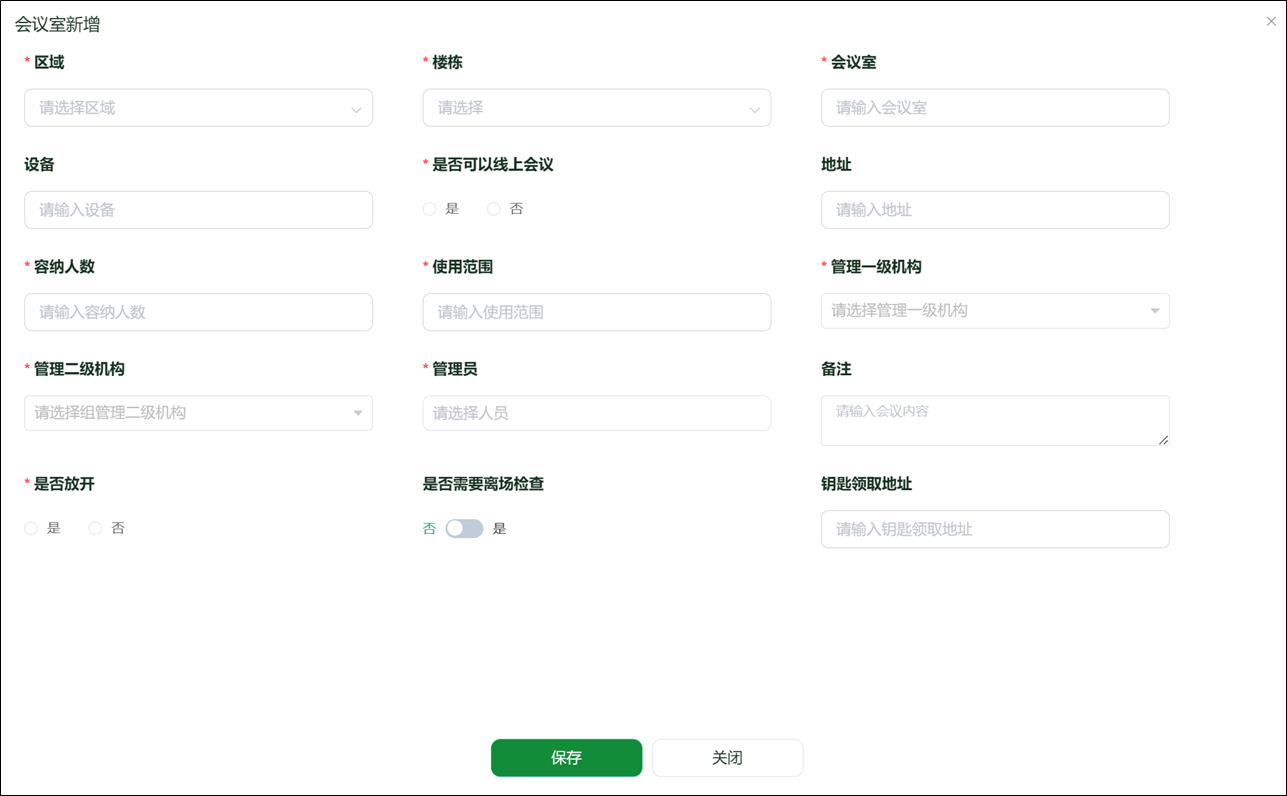Select the 是 option under 是否放开
The width and height of the screenshot is (1287, 796).
tap(31, 527)
